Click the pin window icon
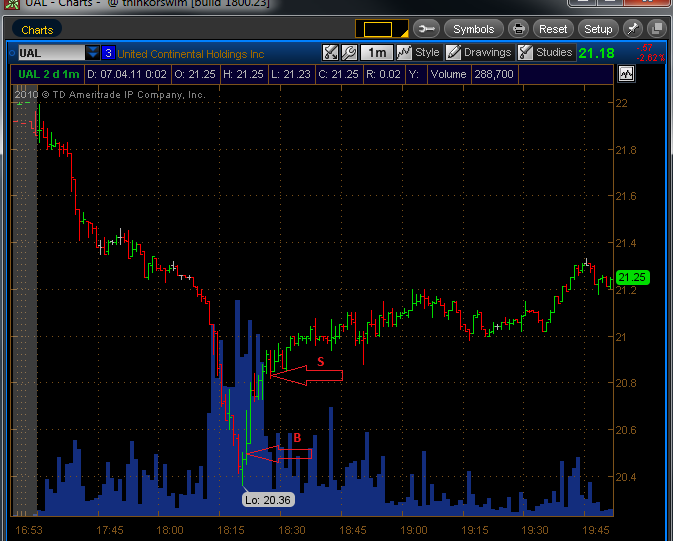 [x=632, y=29]
